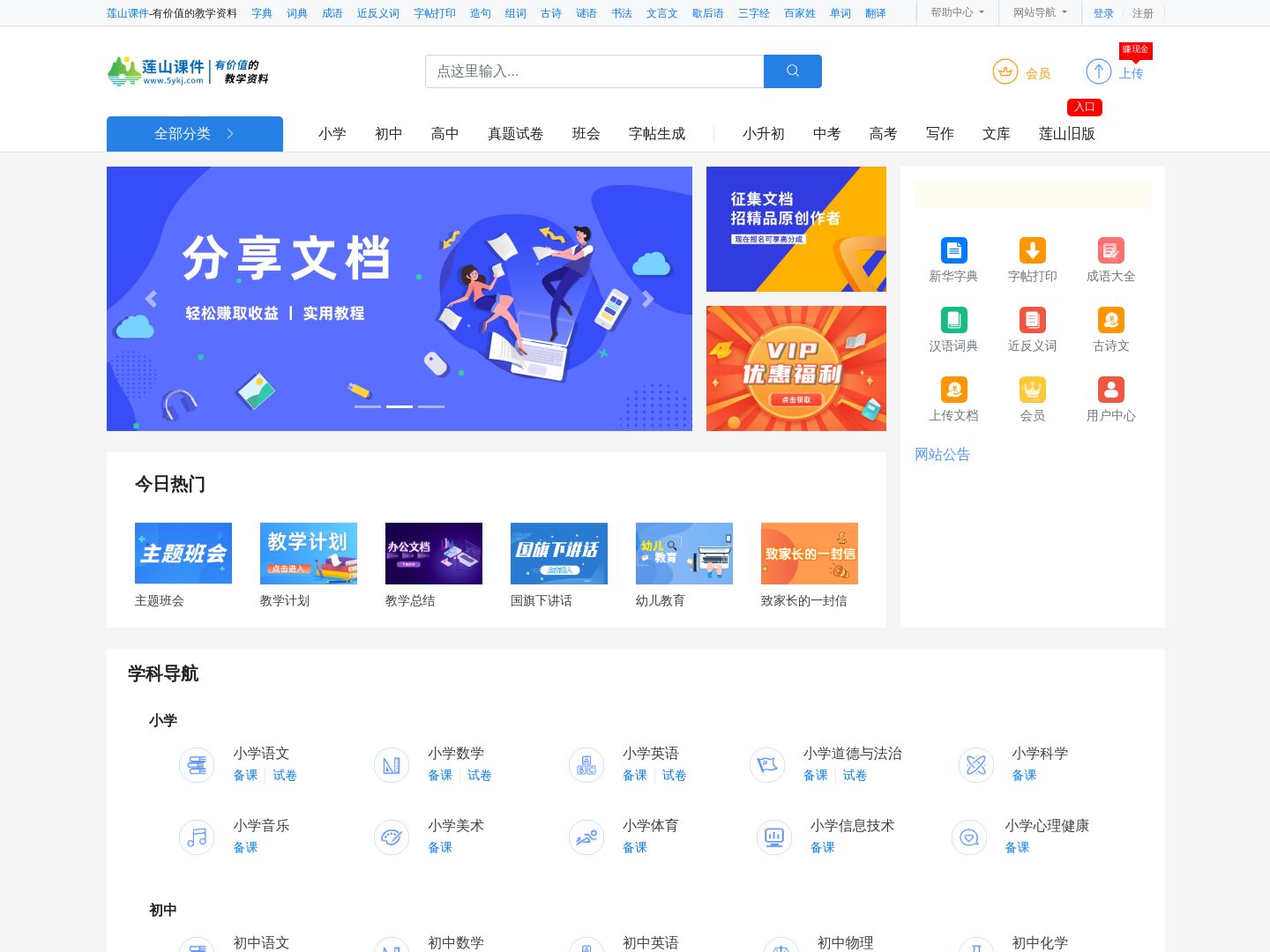This screenshot has height=952, width=1270.
Task: Click the 小学心理健康 heart icon
Action: pos(969,837)
